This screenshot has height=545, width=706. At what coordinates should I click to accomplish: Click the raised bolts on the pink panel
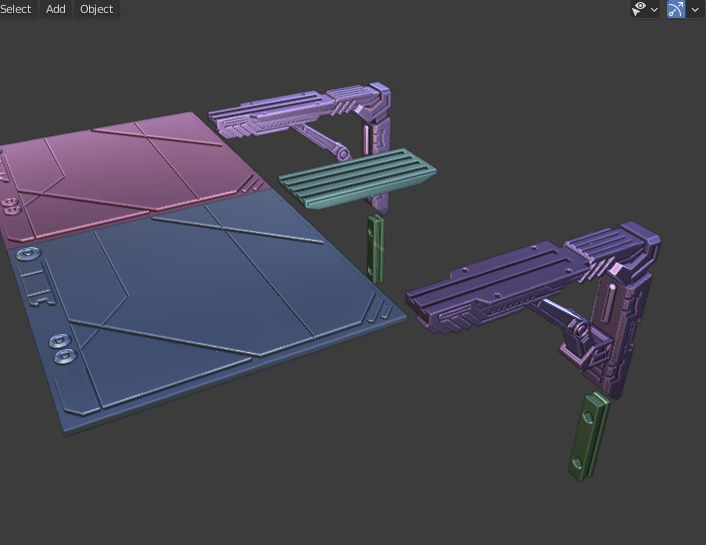(9, 206)
